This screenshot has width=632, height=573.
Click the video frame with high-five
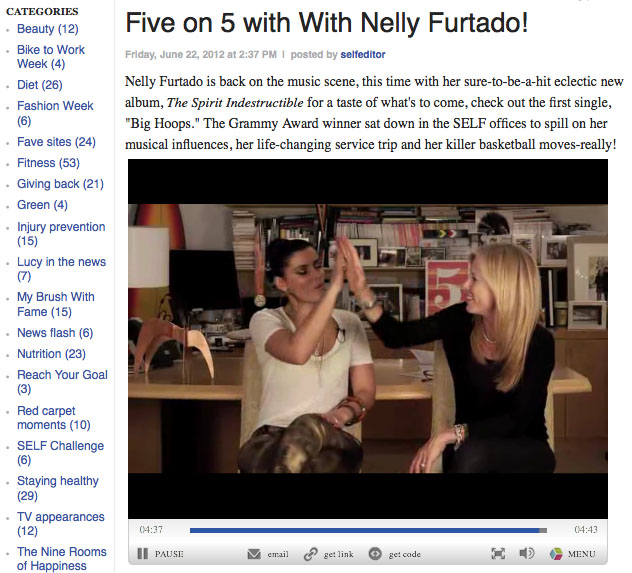pyautogui.click(x=368, y=338)
